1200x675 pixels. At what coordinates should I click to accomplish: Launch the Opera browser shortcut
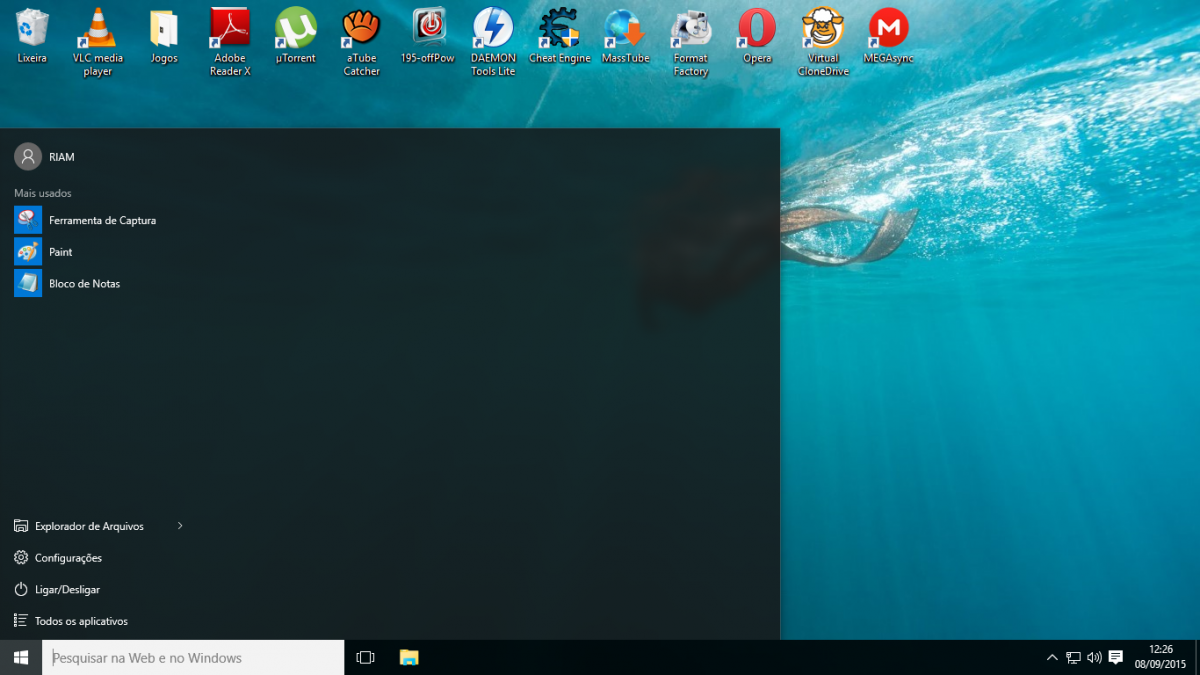click(757, 36)
